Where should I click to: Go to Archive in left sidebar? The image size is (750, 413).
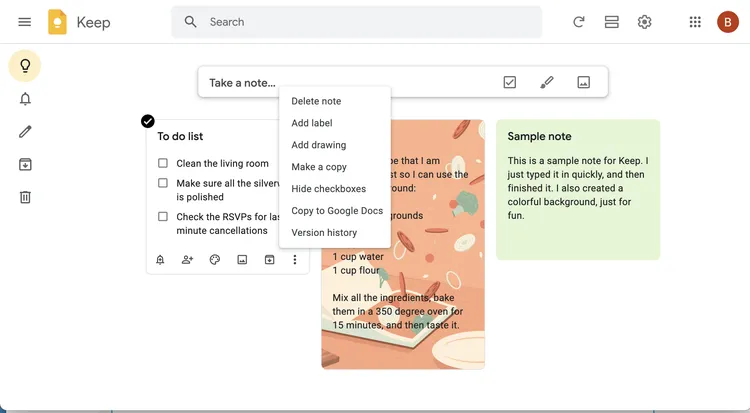[25, 164]
